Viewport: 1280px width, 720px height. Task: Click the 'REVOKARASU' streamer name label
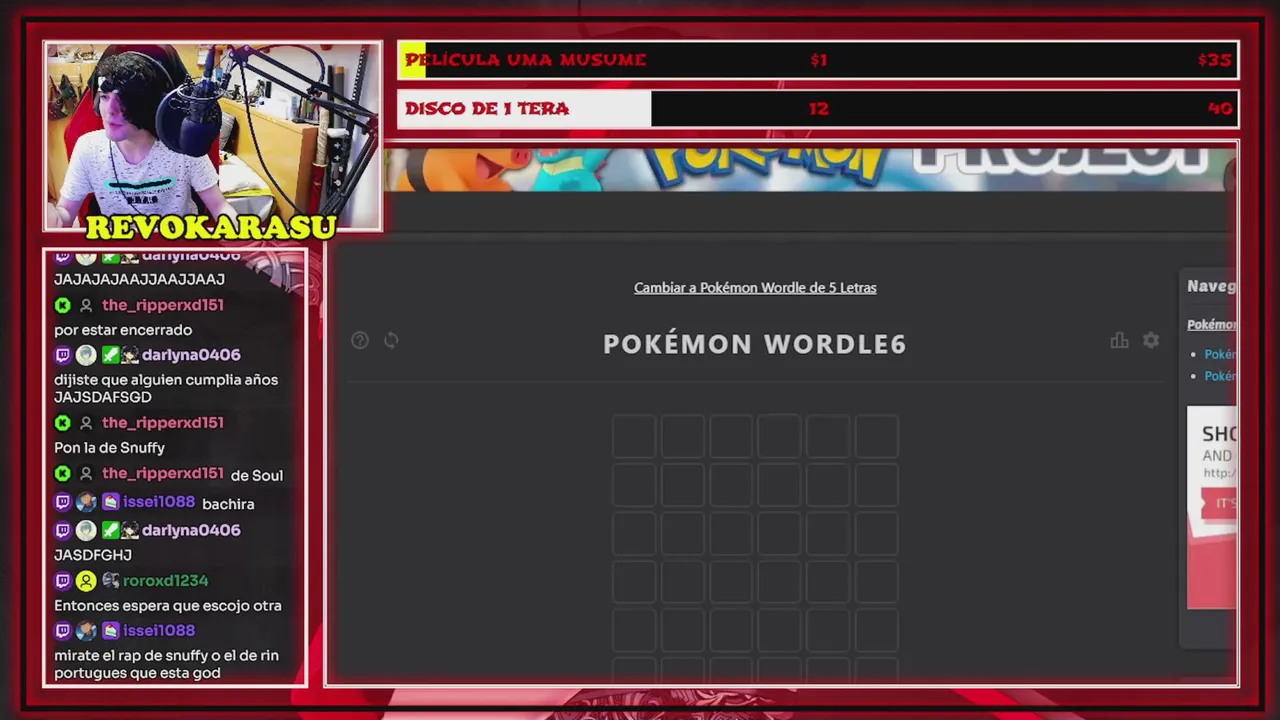pyautogui.click(x=211, y=227)
